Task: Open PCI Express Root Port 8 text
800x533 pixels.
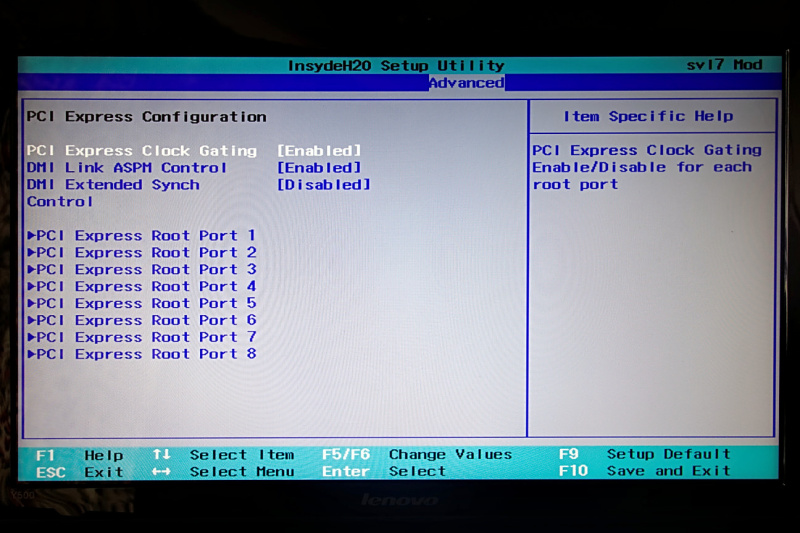Action: (x=146, y=353)
